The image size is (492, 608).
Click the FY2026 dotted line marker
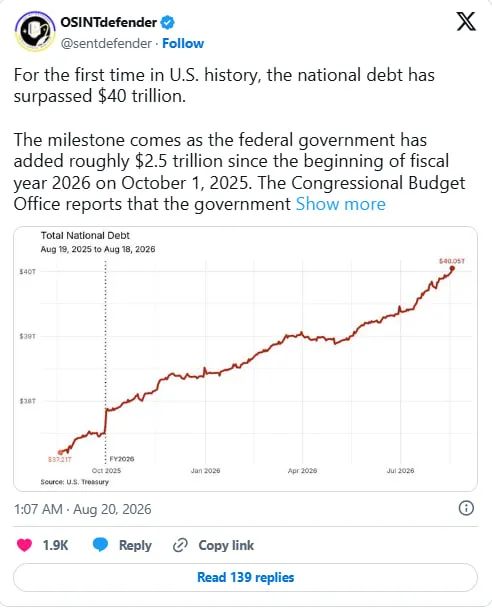coord(105,361)
